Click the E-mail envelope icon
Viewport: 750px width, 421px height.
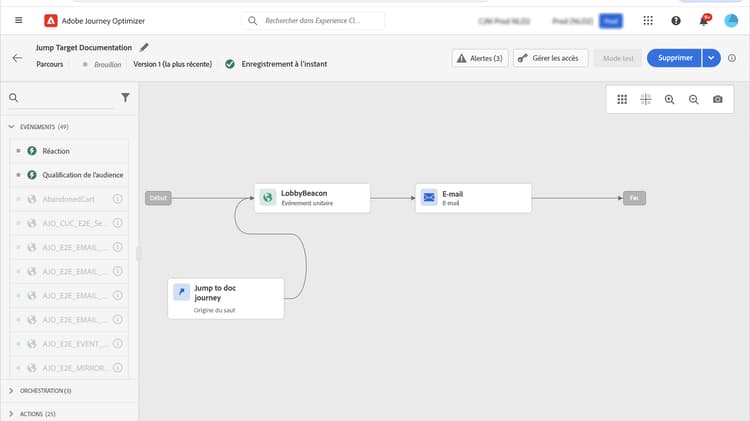(x=429, y=197)
